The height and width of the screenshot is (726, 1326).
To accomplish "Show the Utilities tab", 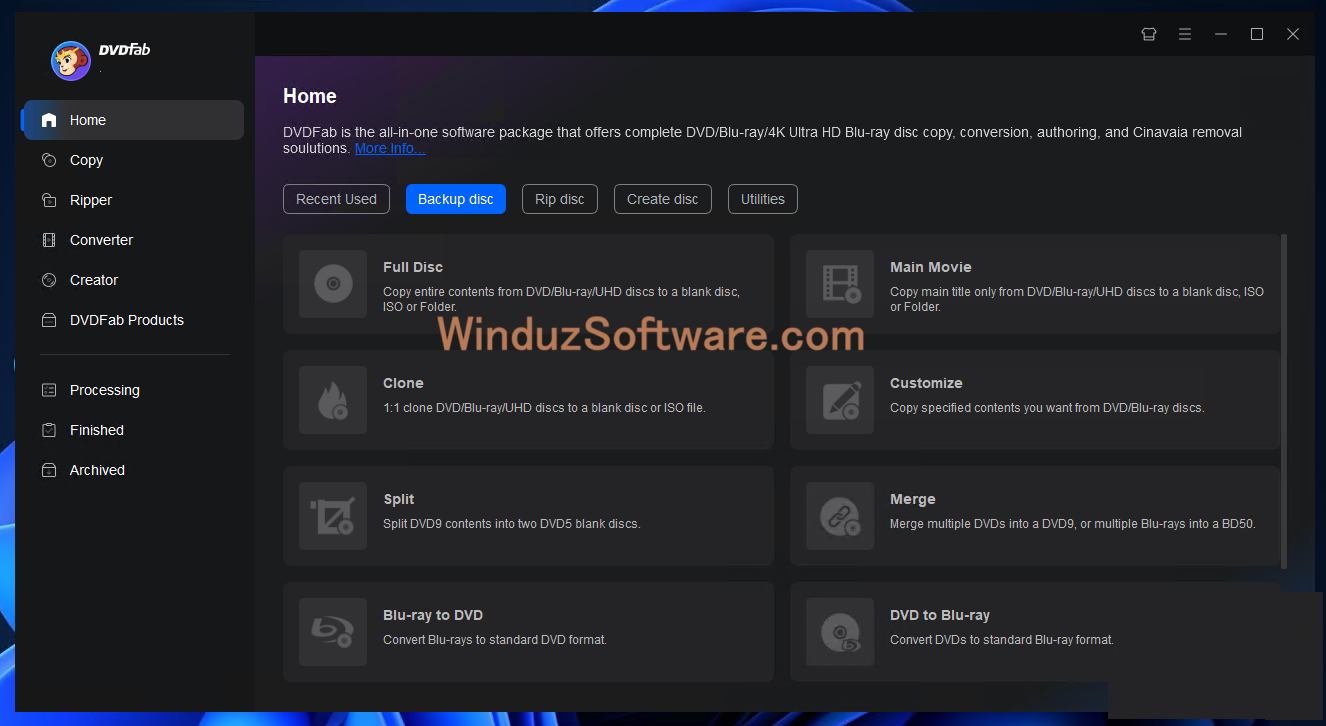I will [x=763, y=199].
